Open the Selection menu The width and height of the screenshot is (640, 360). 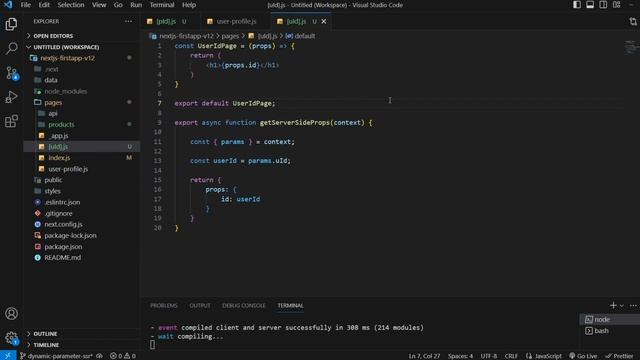coord(71,5)
